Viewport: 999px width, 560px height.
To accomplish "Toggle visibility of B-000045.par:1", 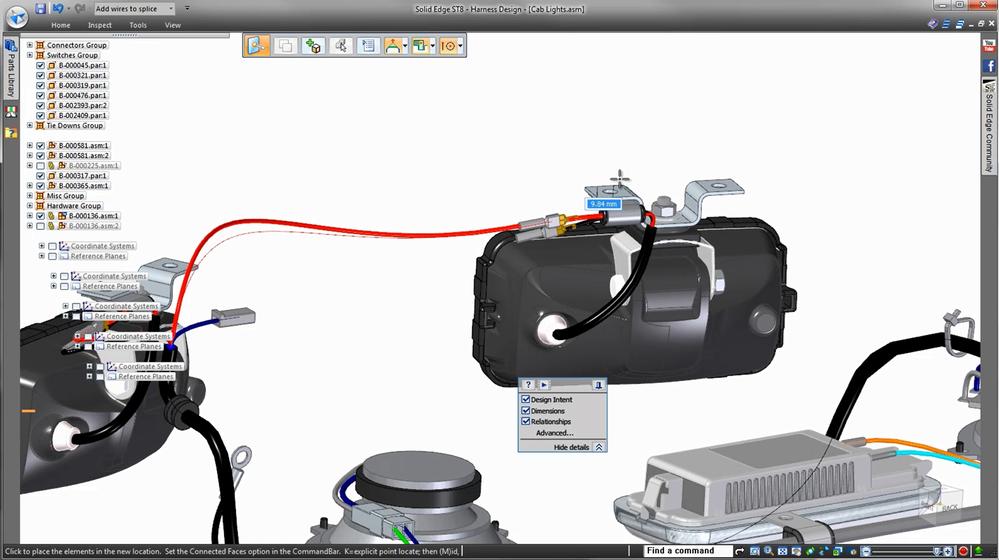I will pyautogui.click(x=41, y=65).
